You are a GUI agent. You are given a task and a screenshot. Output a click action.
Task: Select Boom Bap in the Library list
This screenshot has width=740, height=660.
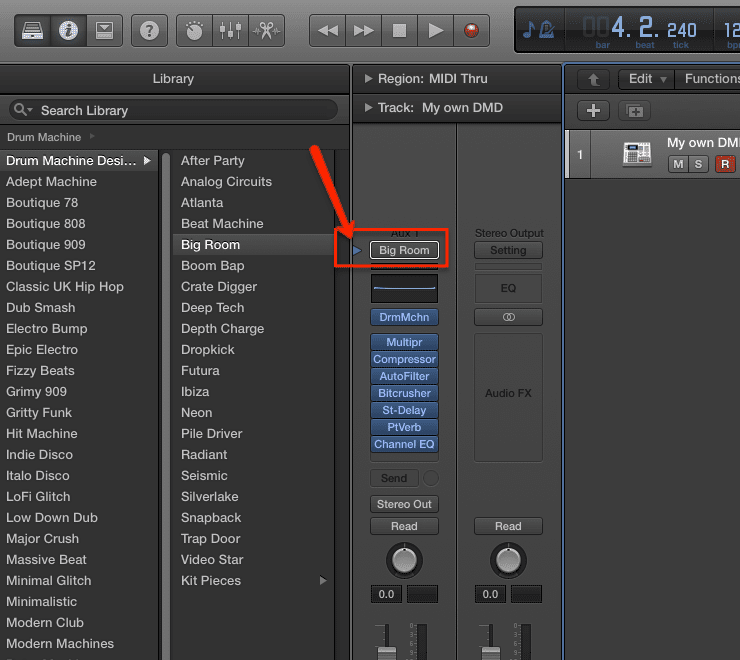pyautogui.click(x=212, y=266)
